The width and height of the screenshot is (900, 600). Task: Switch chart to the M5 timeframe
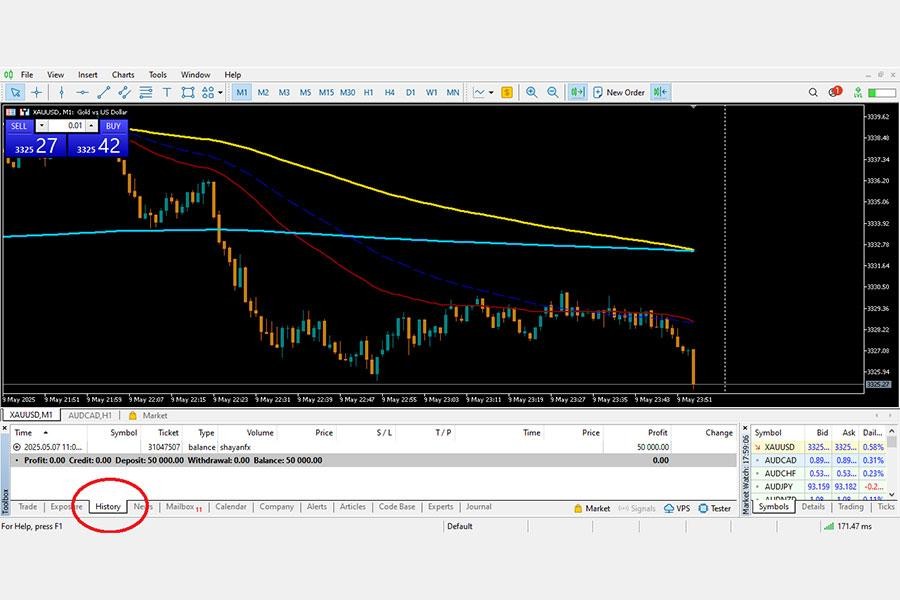(305, 92)
